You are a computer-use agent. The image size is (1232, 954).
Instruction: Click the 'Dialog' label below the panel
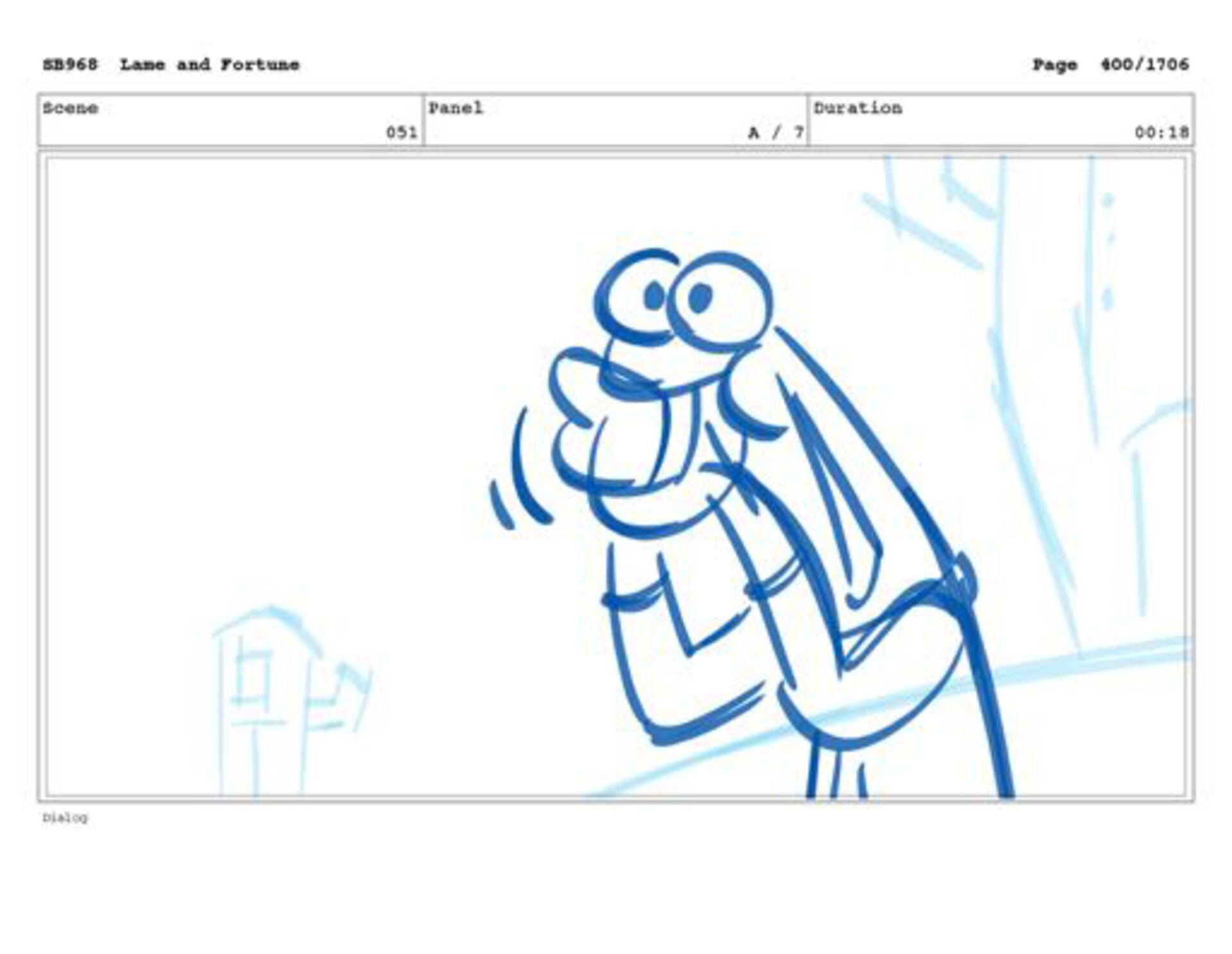click(x=65, y=817)
